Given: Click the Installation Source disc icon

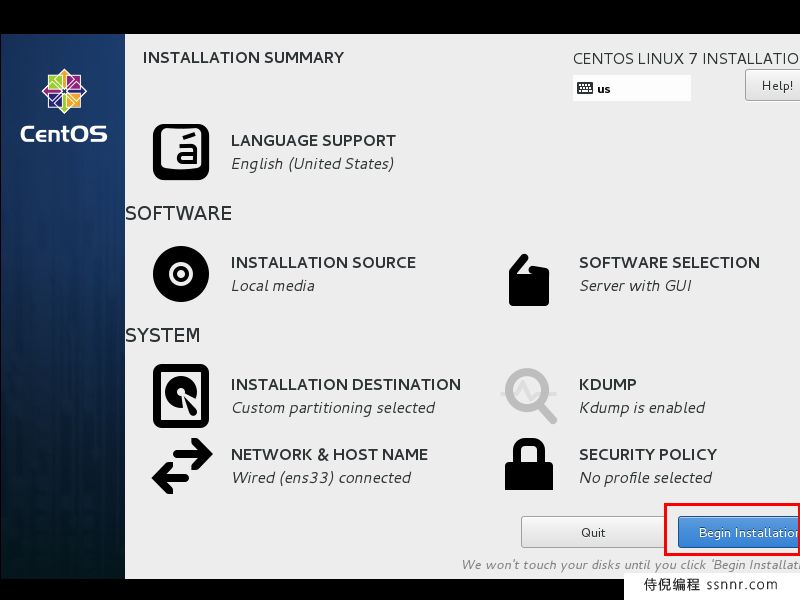Looking at the screenshot, I should pyautogui.click(x=181, y=274).
